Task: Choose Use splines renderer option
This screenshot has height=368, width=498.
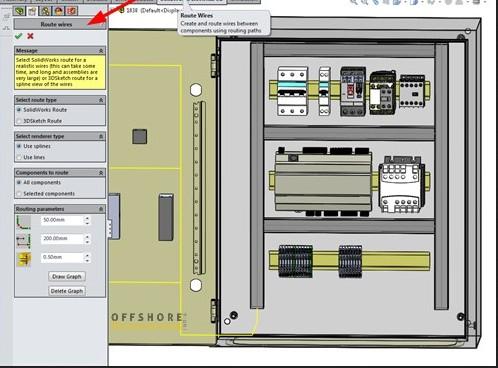Action: point(19,146)
